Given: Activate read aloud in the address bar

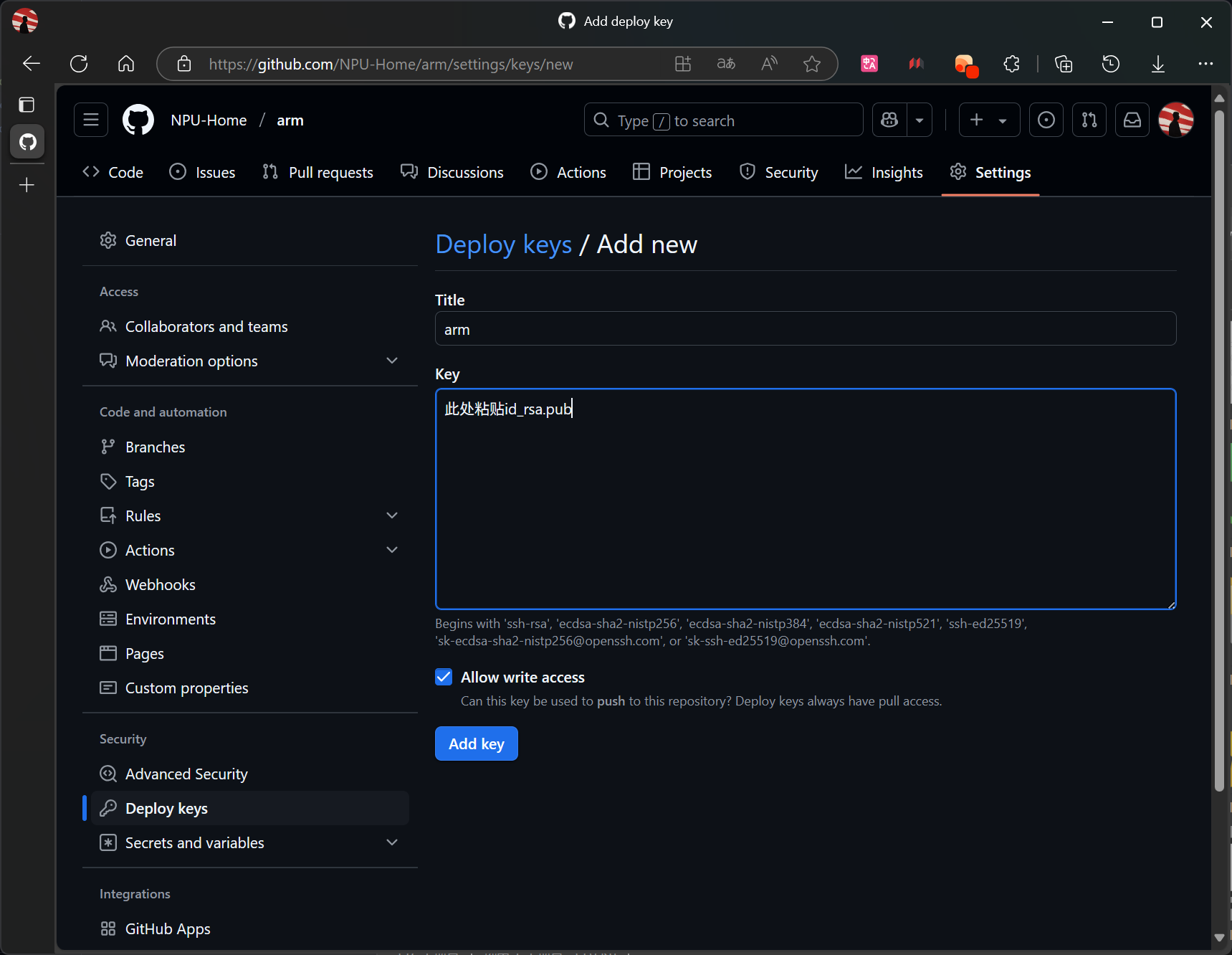Looking at the screenshot, I should tap(769, 64).
